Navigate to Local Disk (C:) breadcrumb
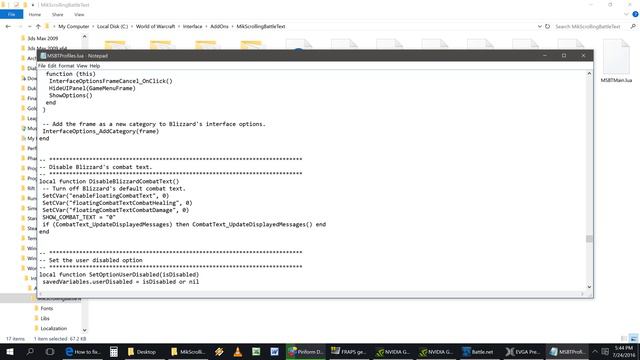Viewport: 640px width, 360px height. [x=112, y=26]
